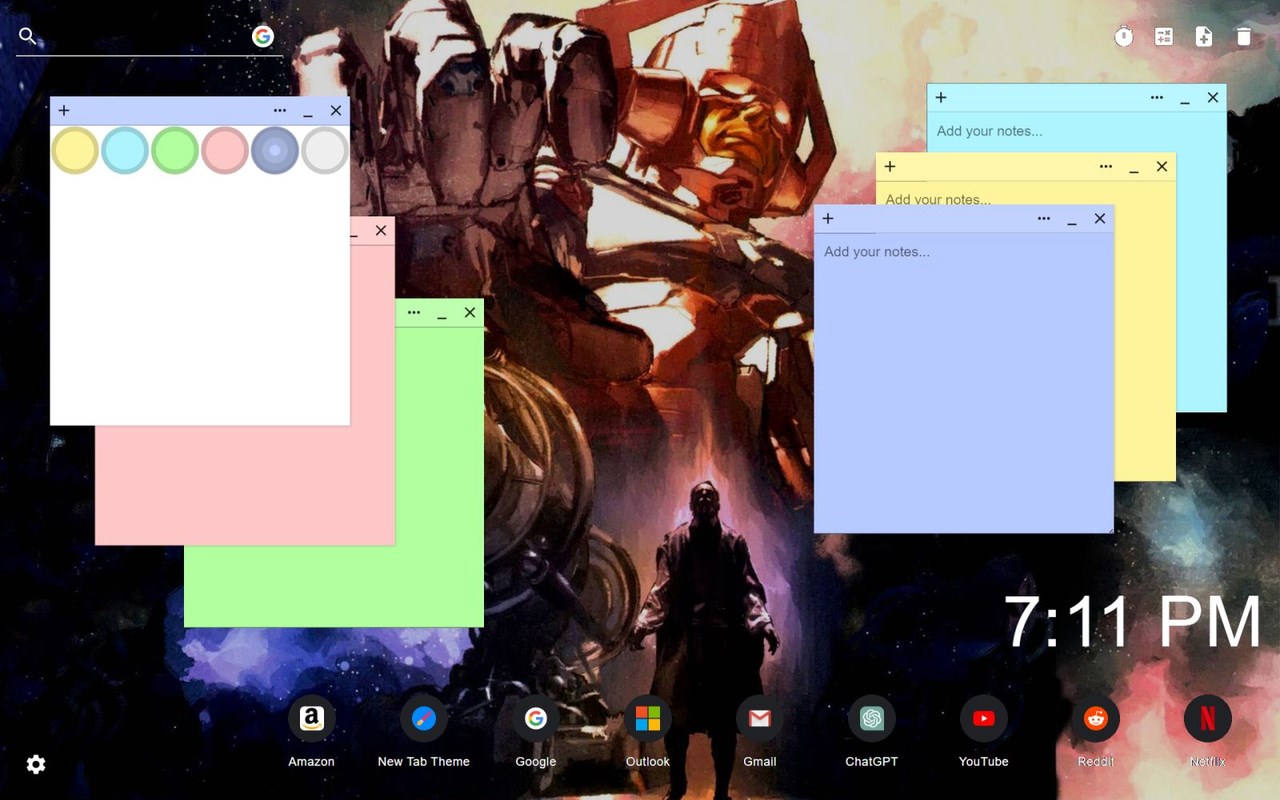Minimize the cyan sticky note
Screen dimensions: 1280x800
coord(1185,100)
